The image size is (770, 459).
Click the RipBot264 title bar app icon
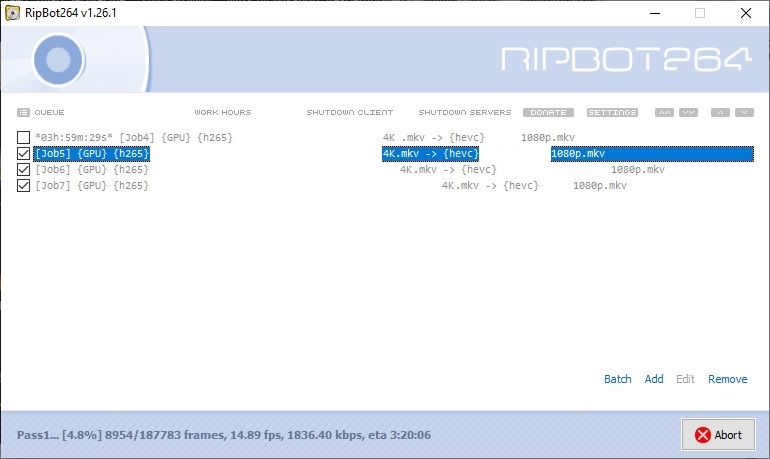point(12,13)
